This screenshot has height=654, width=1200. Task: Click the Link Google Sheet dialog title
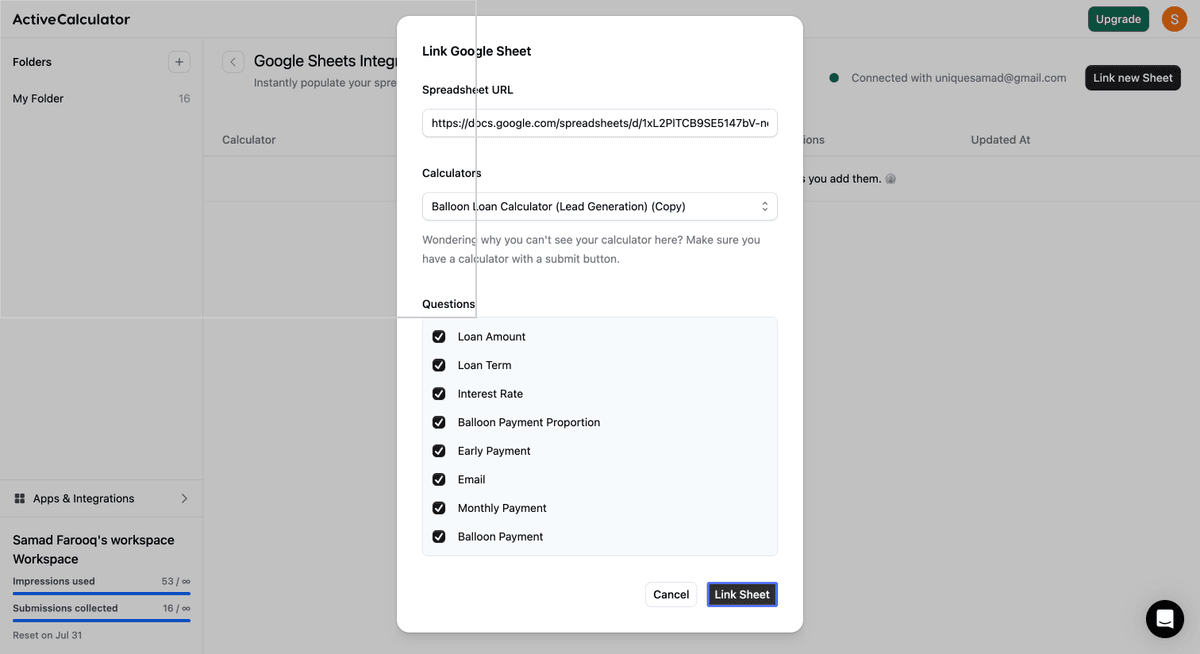tap(477, 51)
